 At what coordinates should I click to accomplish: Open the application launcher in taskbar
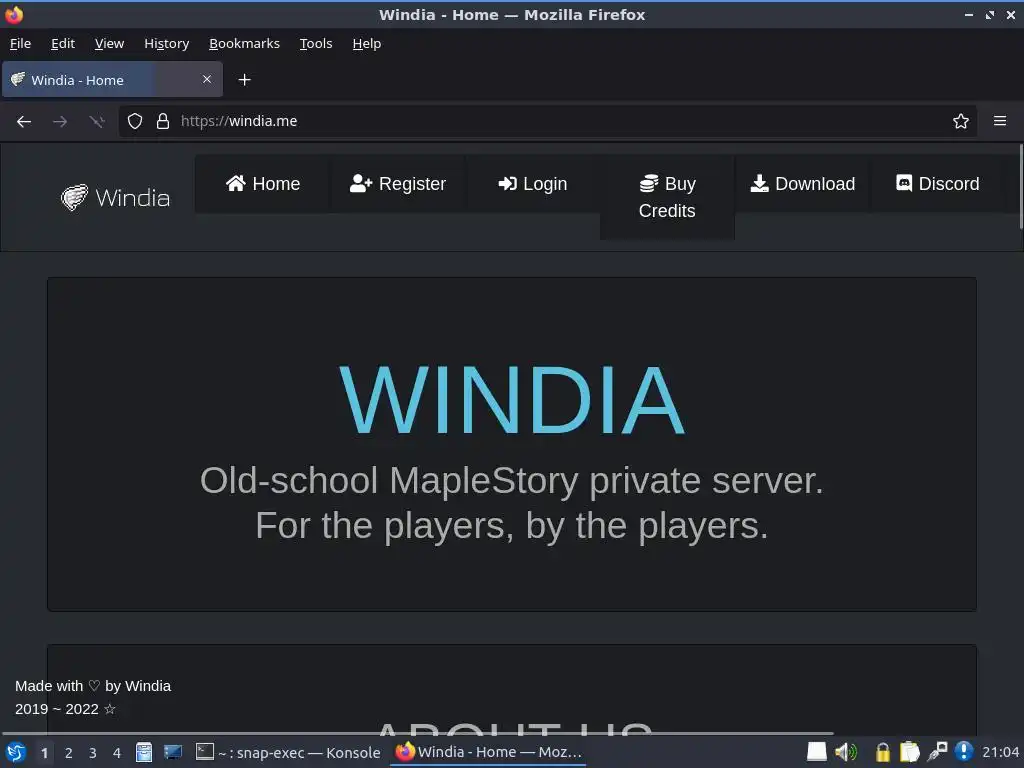(x=16, y=752)
